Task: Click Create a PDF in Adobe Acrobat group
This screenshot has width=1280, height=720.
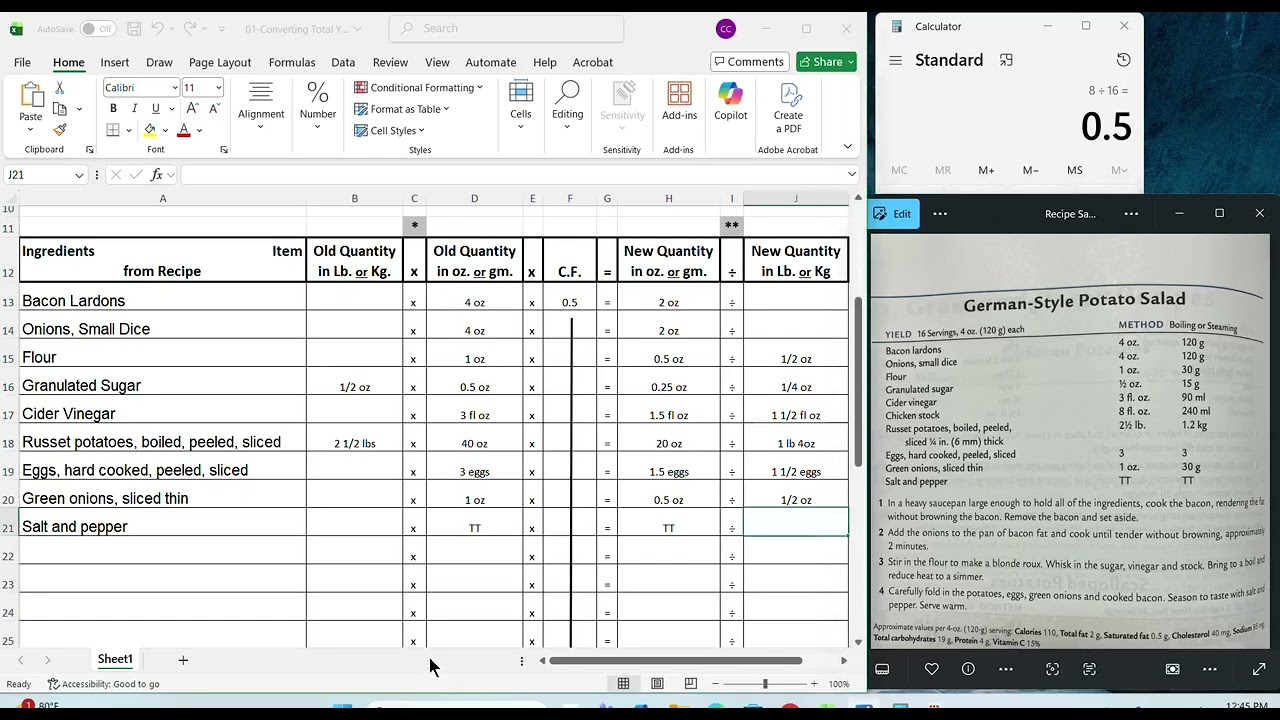Action: [x=788, y=107]
